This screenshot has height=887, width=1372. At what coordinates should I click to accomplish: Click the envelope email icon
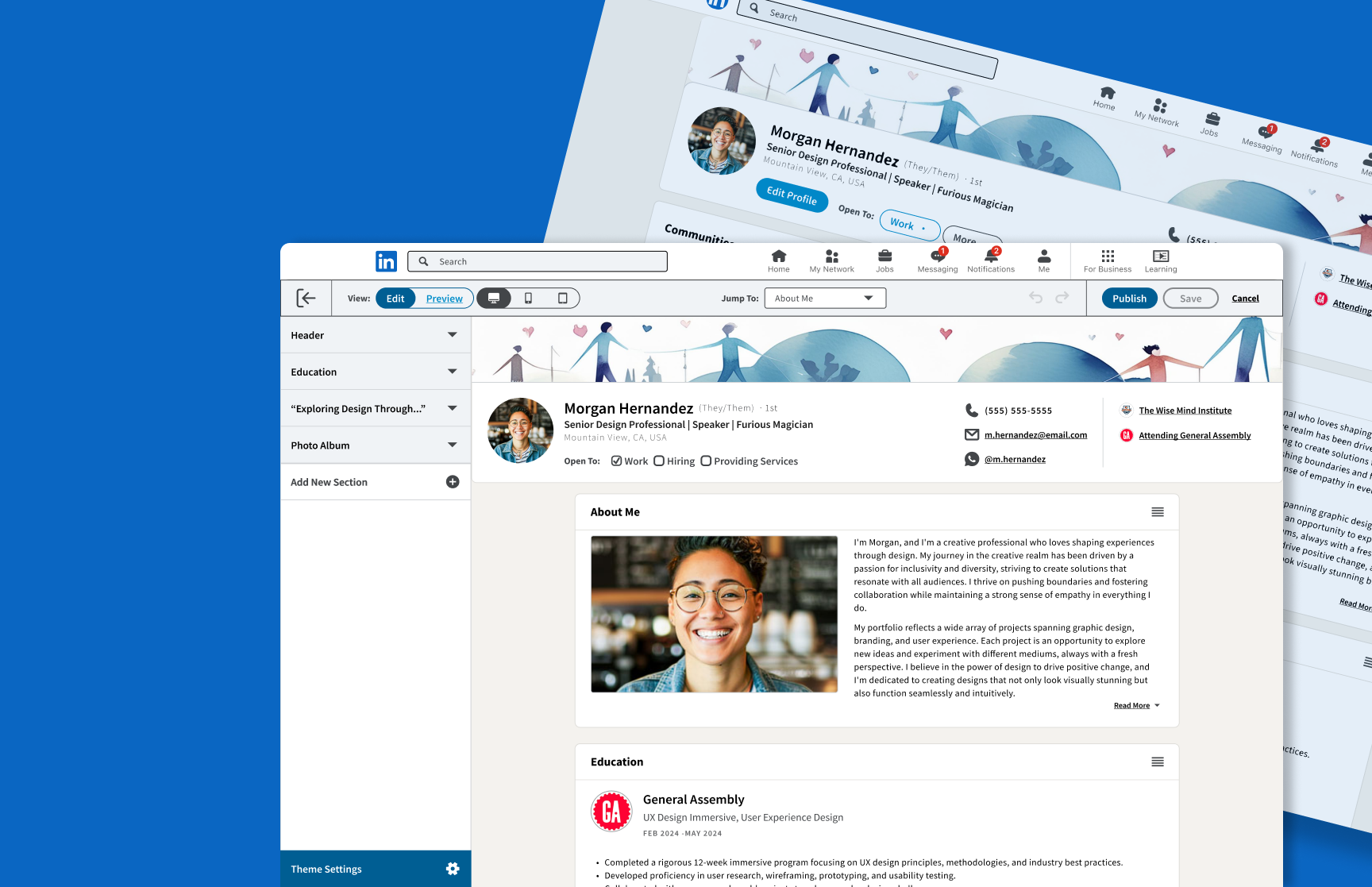pos(971,434)
